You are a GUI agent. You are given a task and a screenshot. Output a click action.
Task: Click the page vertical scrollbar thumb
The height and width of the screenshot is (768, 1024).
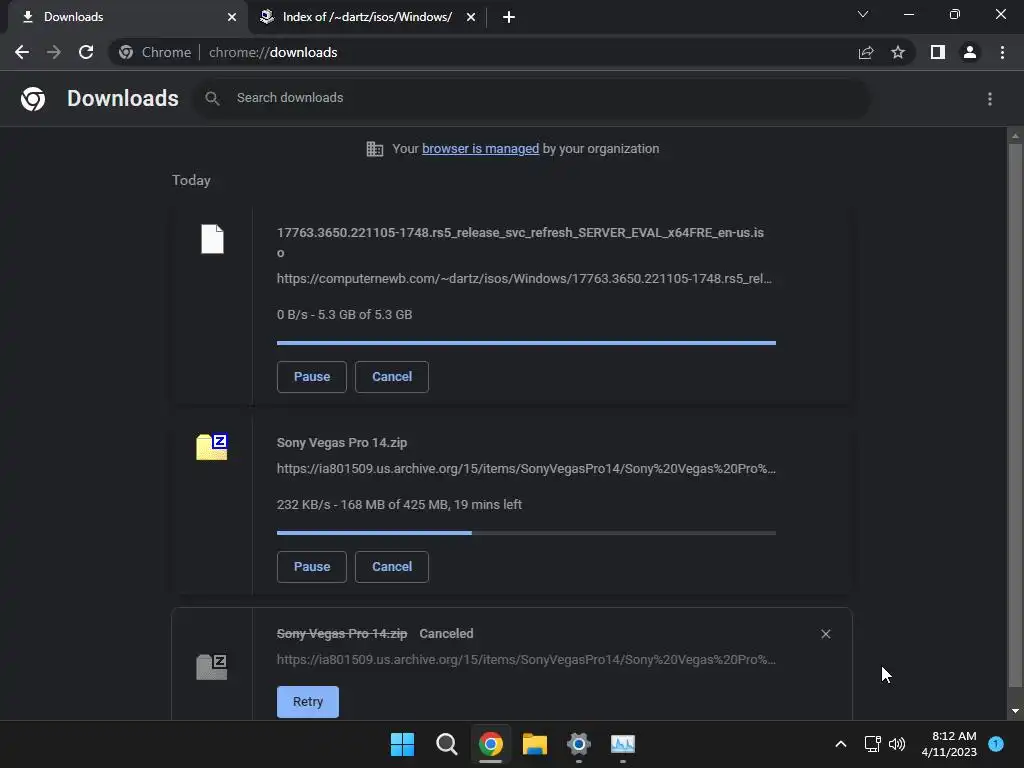click(x=1015, y=415)
